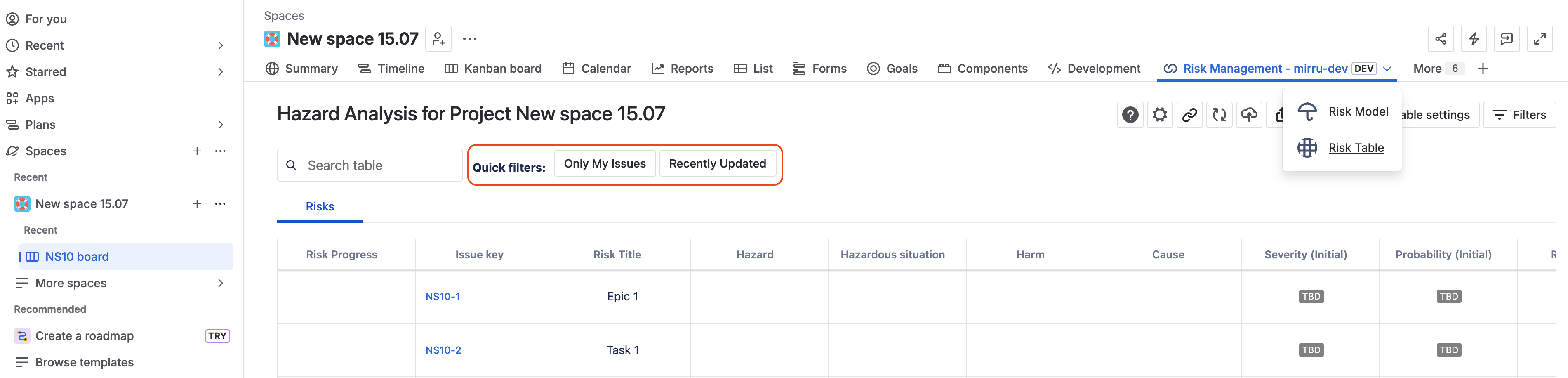Viewport: 1568px width, 378px height.
Task: Toggle the Only My Issues quick filter
Action: pos(605,164)
